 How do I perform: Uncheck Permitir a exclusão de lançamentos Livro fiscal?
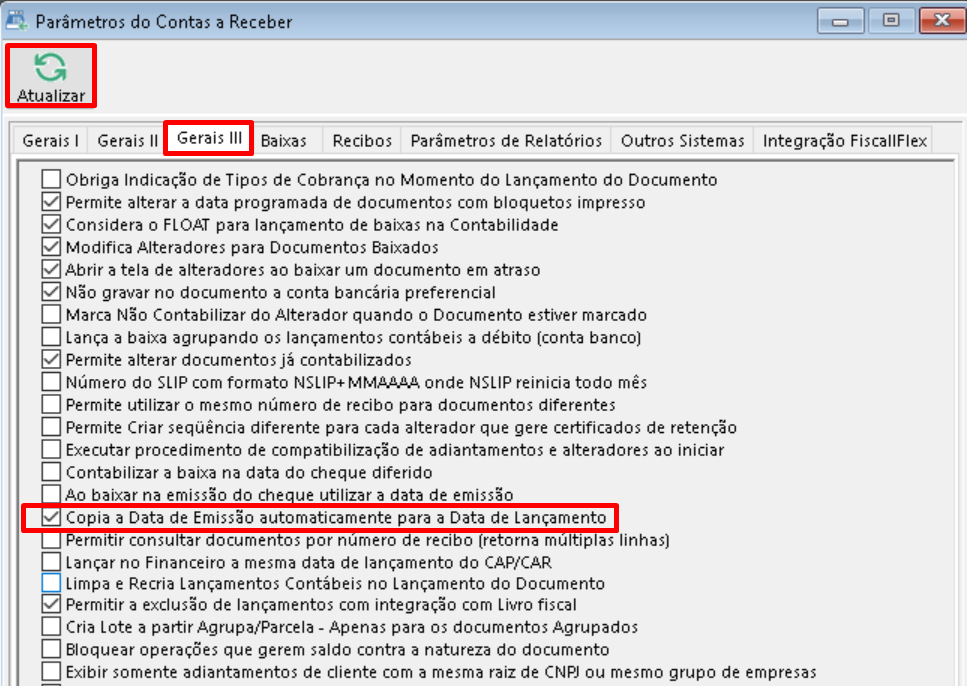[x=51, y=605]
